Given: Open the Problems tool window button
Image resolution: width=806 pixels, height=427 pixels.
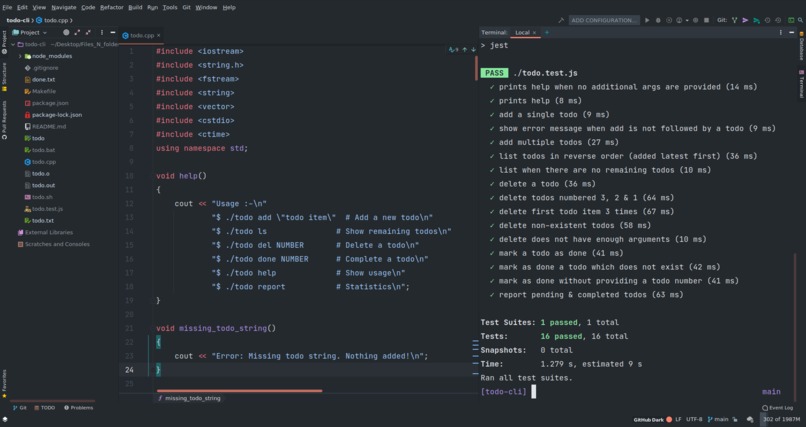Looking at the screenshot, I should 79,407.
